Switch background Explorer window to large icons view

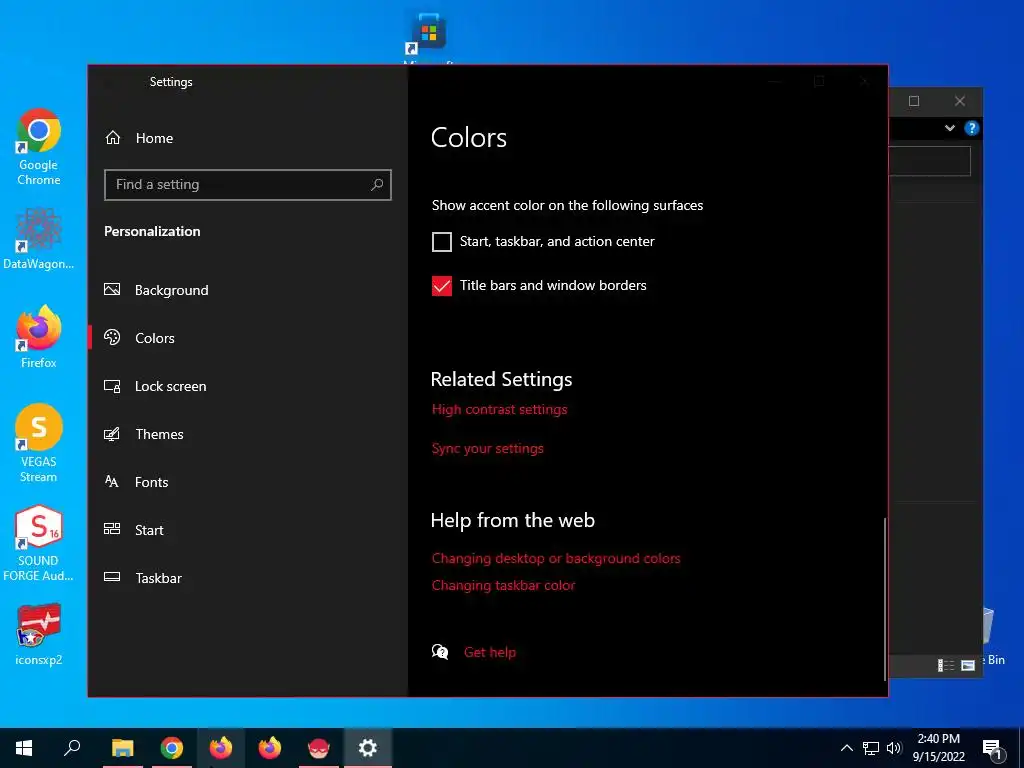click(968, 665)
